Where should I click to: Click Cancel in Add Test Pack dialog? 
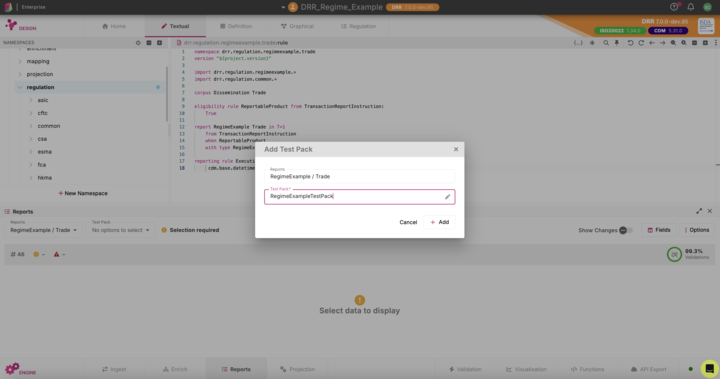(408, 222)
